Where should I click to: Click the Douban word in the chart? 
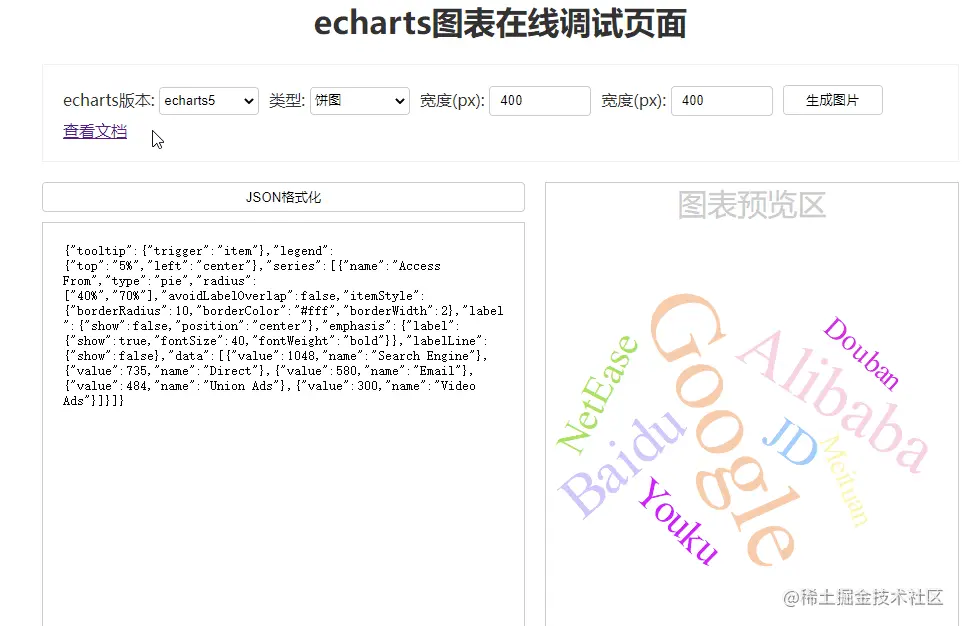pyautogui.click(x=861, y=353)
